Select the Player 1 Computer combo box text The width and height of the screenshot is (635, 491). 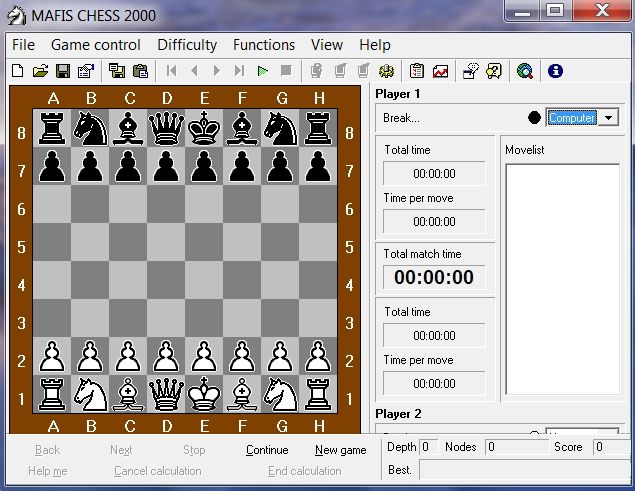click(x=572, y=118)
